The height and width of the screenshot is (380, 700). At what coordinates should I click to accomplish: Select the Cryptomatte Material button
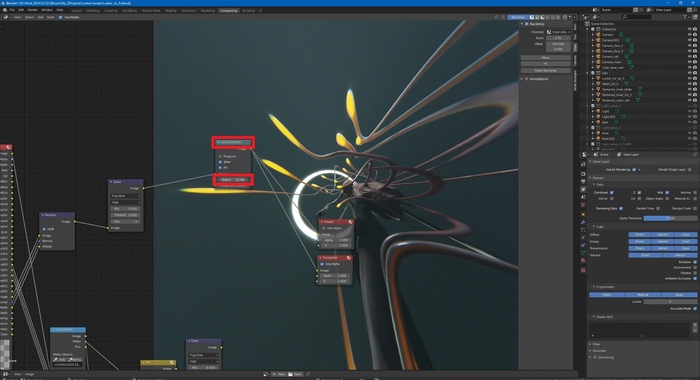pyautogui.click(x=643, y=295)
